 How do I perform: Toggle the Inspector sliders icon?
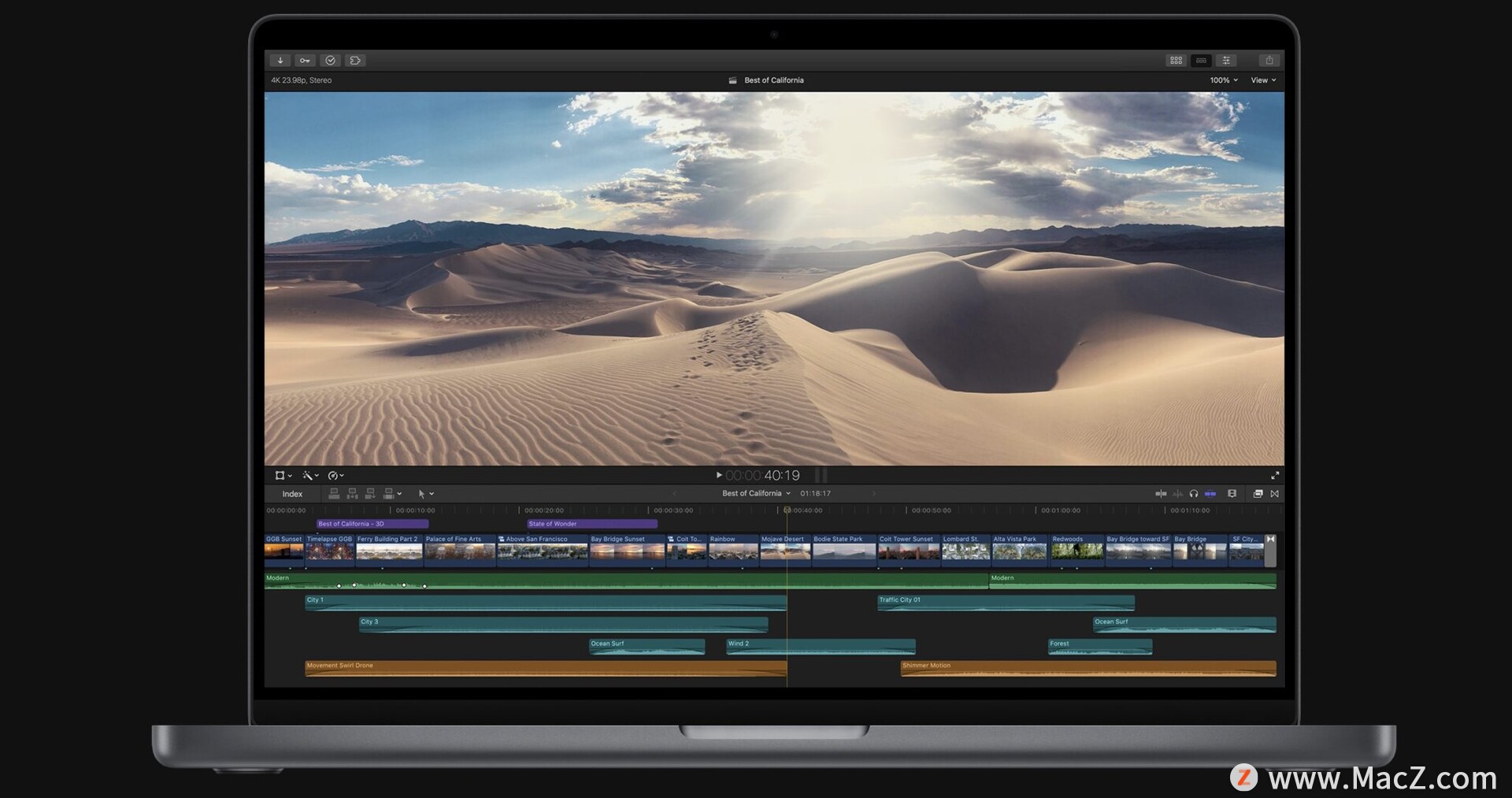(1226, 61)
